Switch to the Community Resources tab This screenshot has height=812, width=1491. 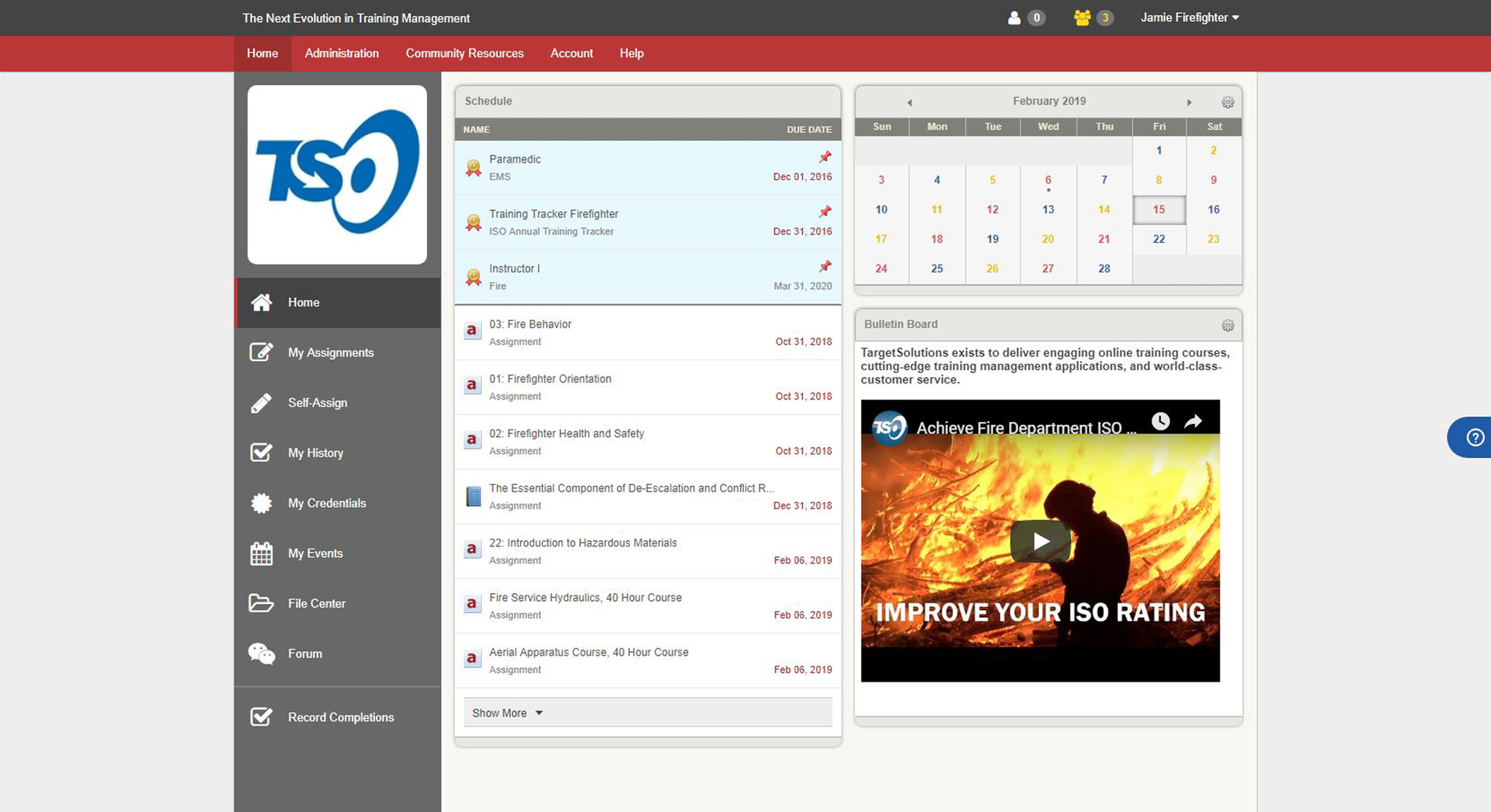click(x=464, y=53)
